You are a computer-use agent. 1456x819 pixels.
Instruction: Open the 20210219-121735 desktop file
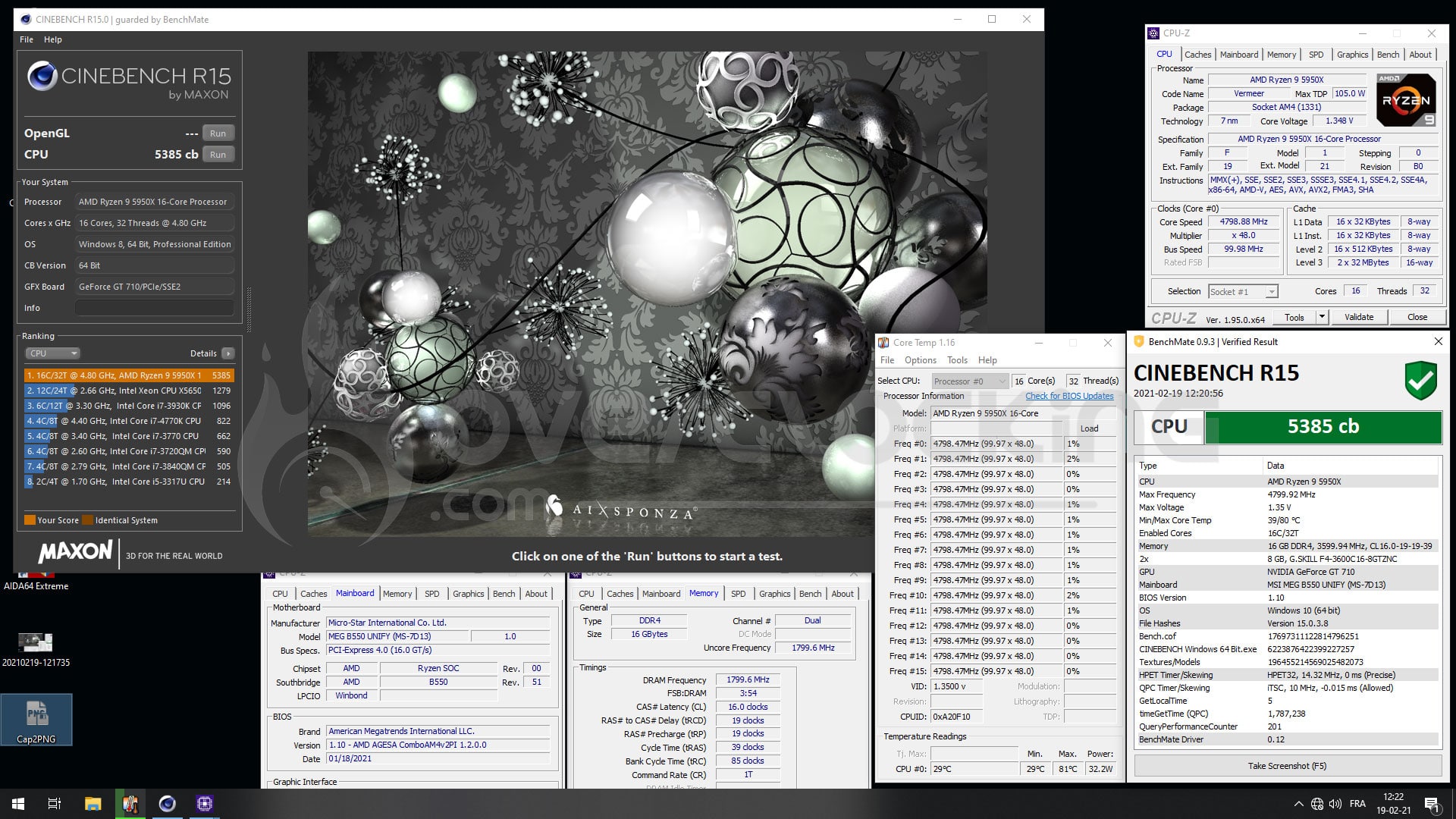point(36,650)
